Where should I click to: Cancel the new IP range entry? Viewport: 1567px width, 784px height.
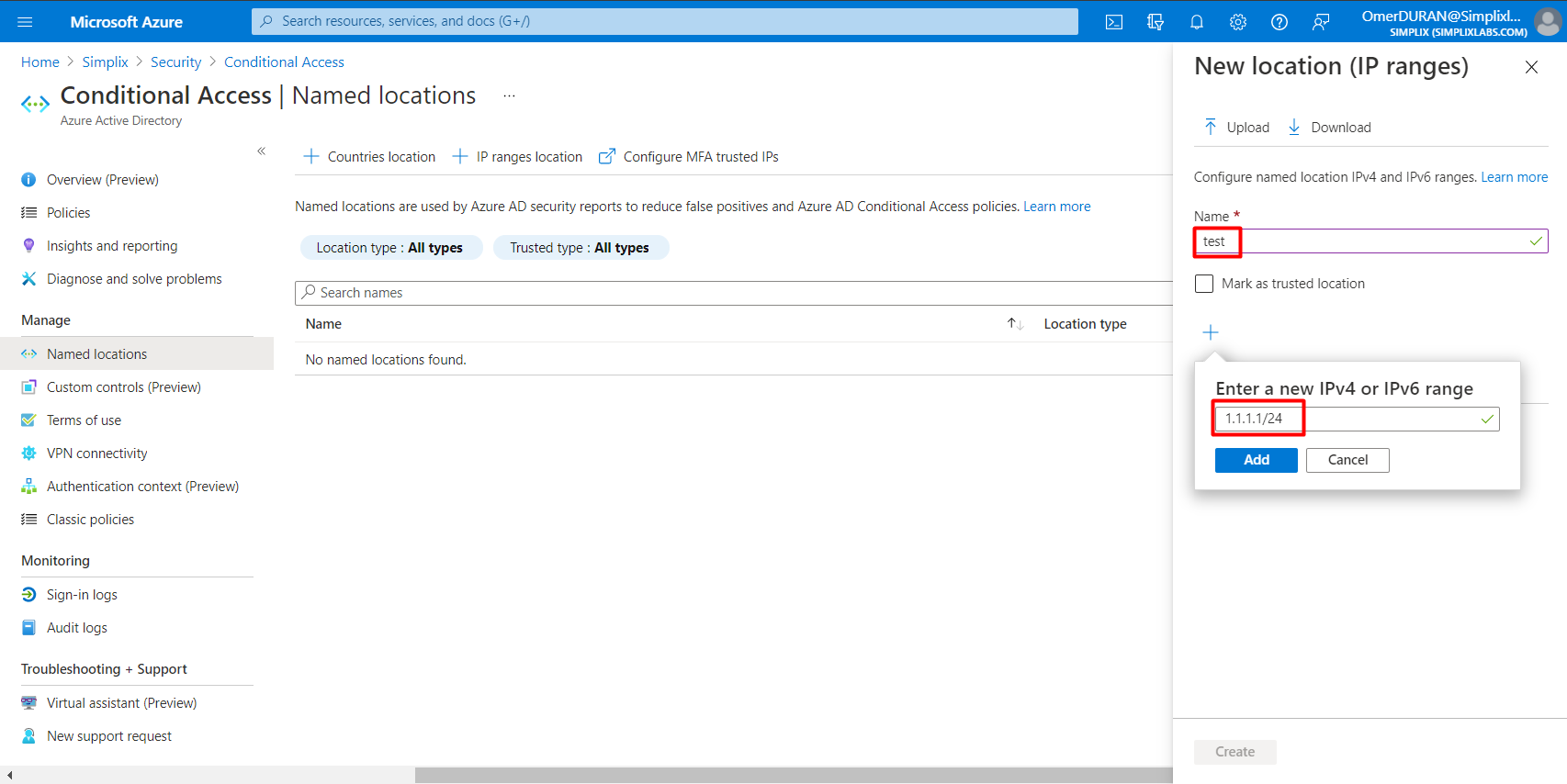[1347, 460]
